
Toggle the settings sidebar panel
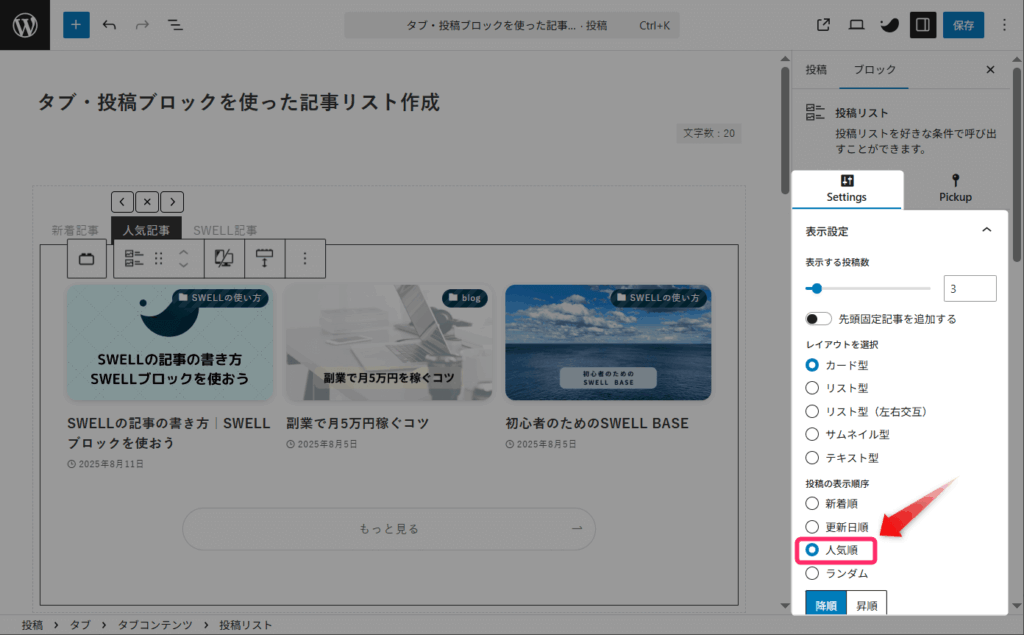tap(923, 25)
